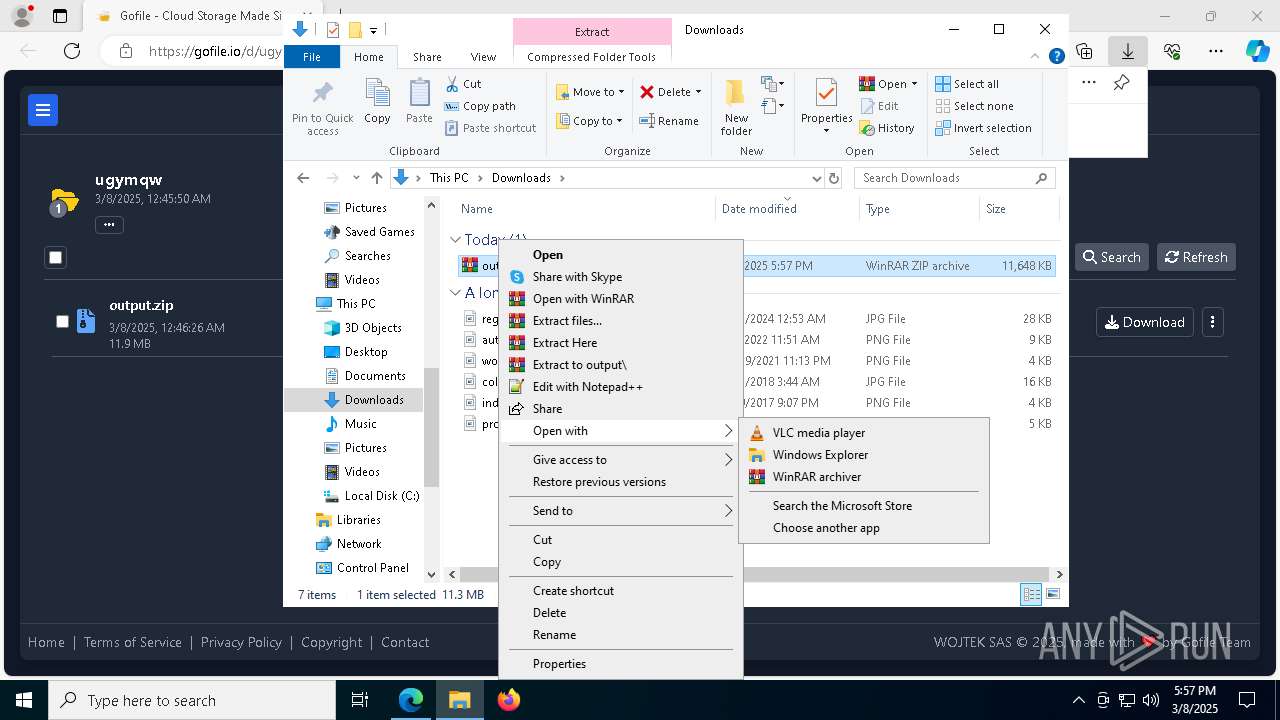The width and height of the screenshot is (1280, 720).
Task: Toggle Gofile select-all checkbox
Action: tap(56, 257)
